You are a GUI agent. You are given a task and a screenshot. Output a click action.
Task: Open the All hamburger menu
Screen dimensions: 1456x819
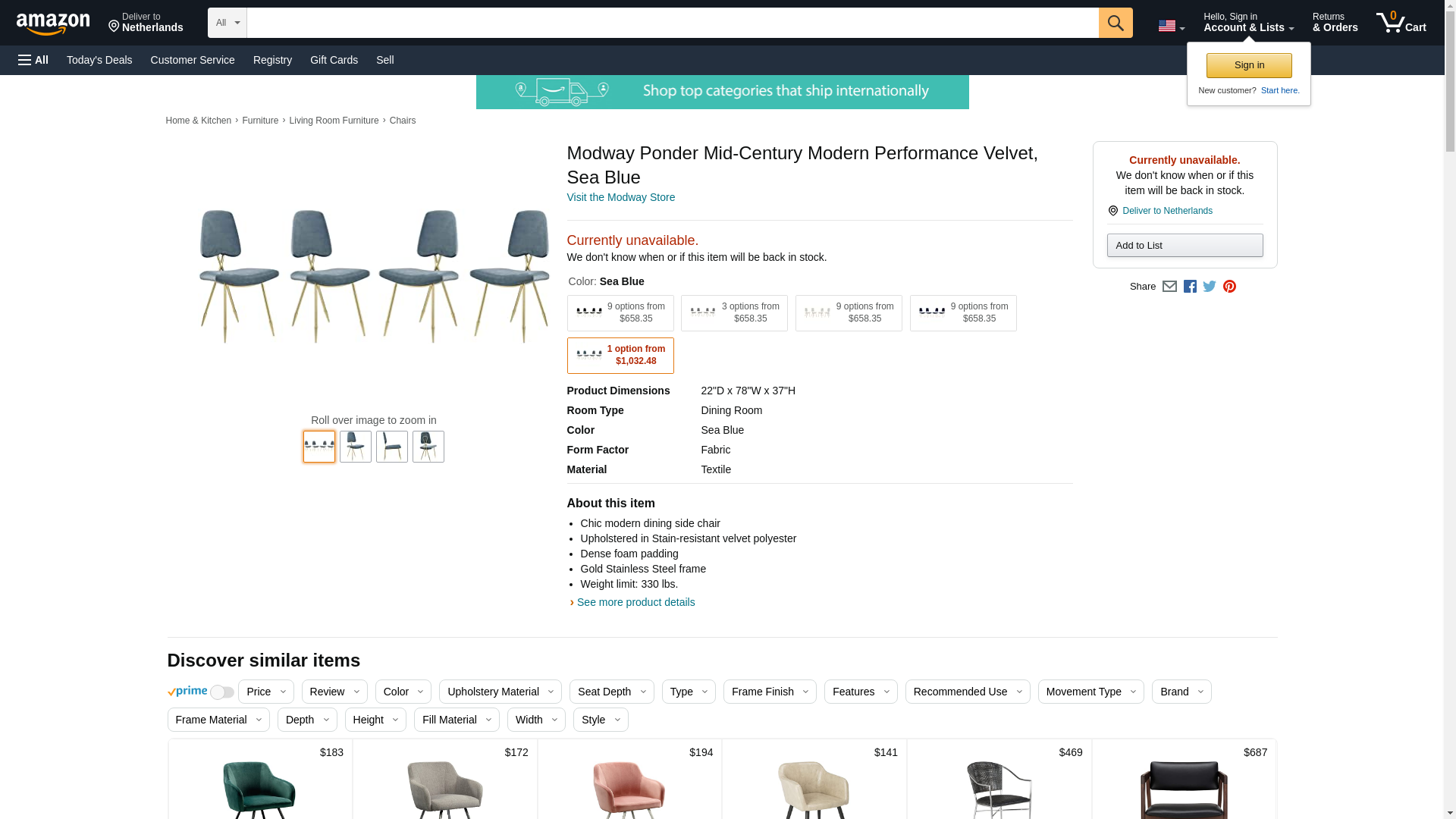click(33, 60)
